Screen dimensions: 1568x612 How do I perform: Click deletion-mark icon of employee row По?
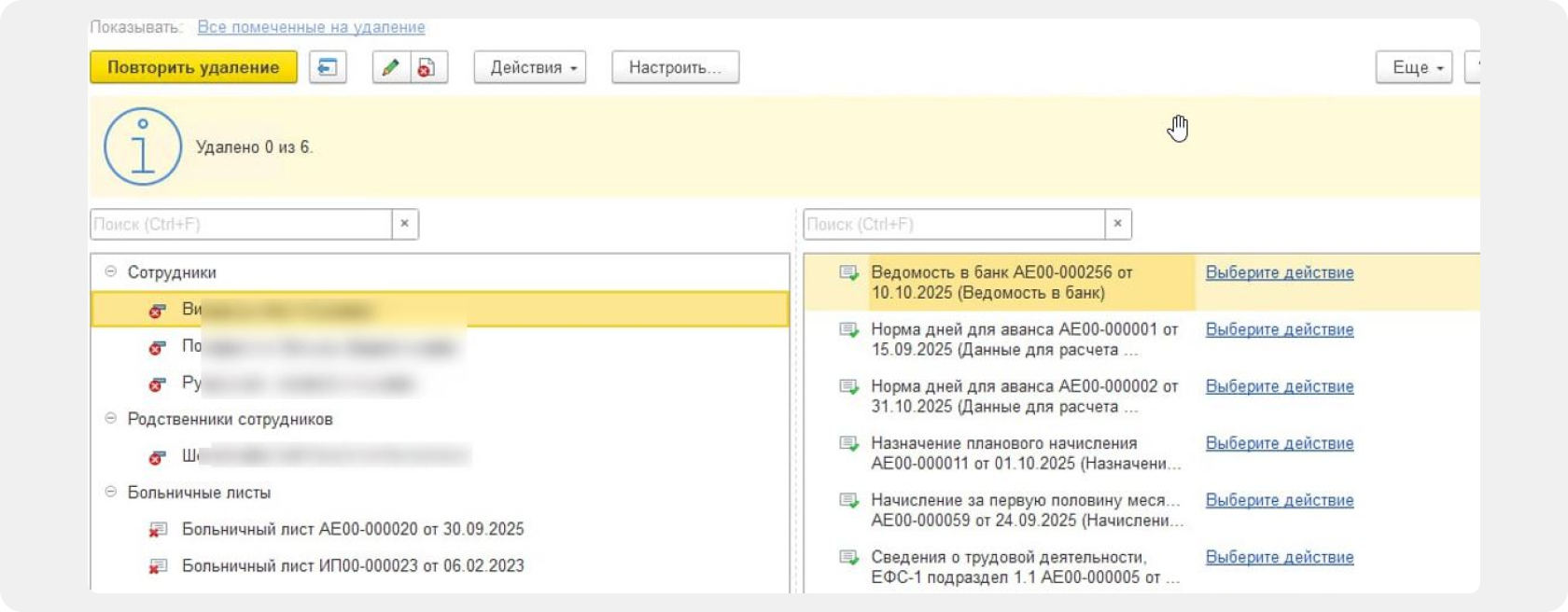pos(157,347)
